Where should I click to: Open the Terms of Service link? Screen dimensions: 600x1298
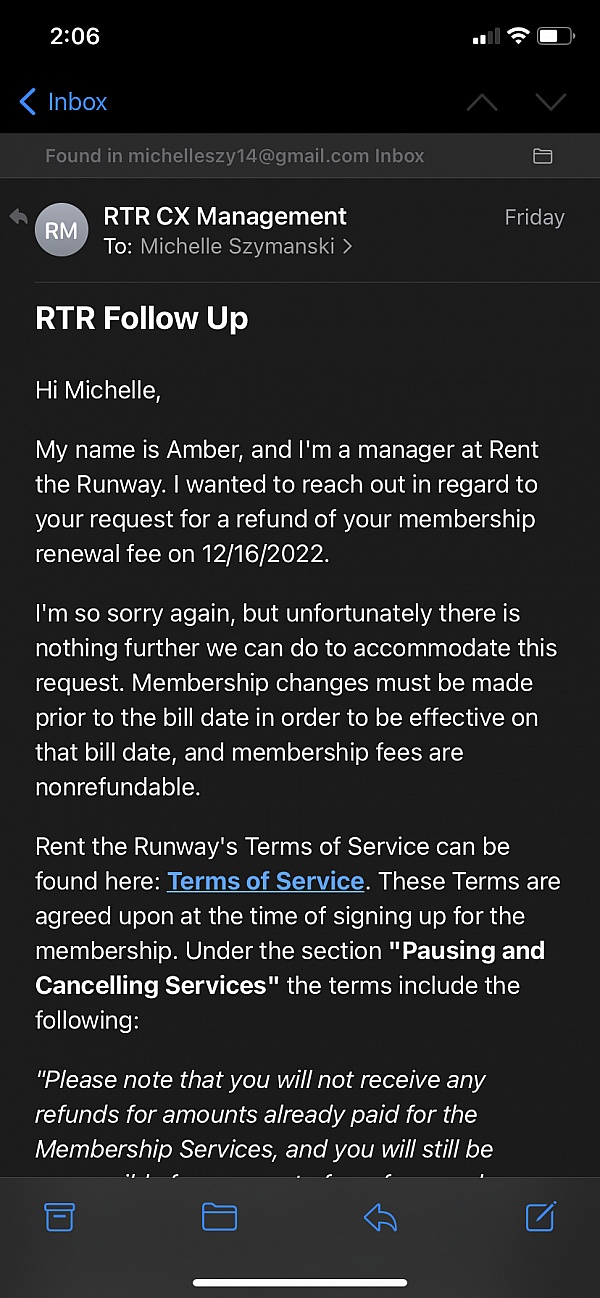point(265,881)
